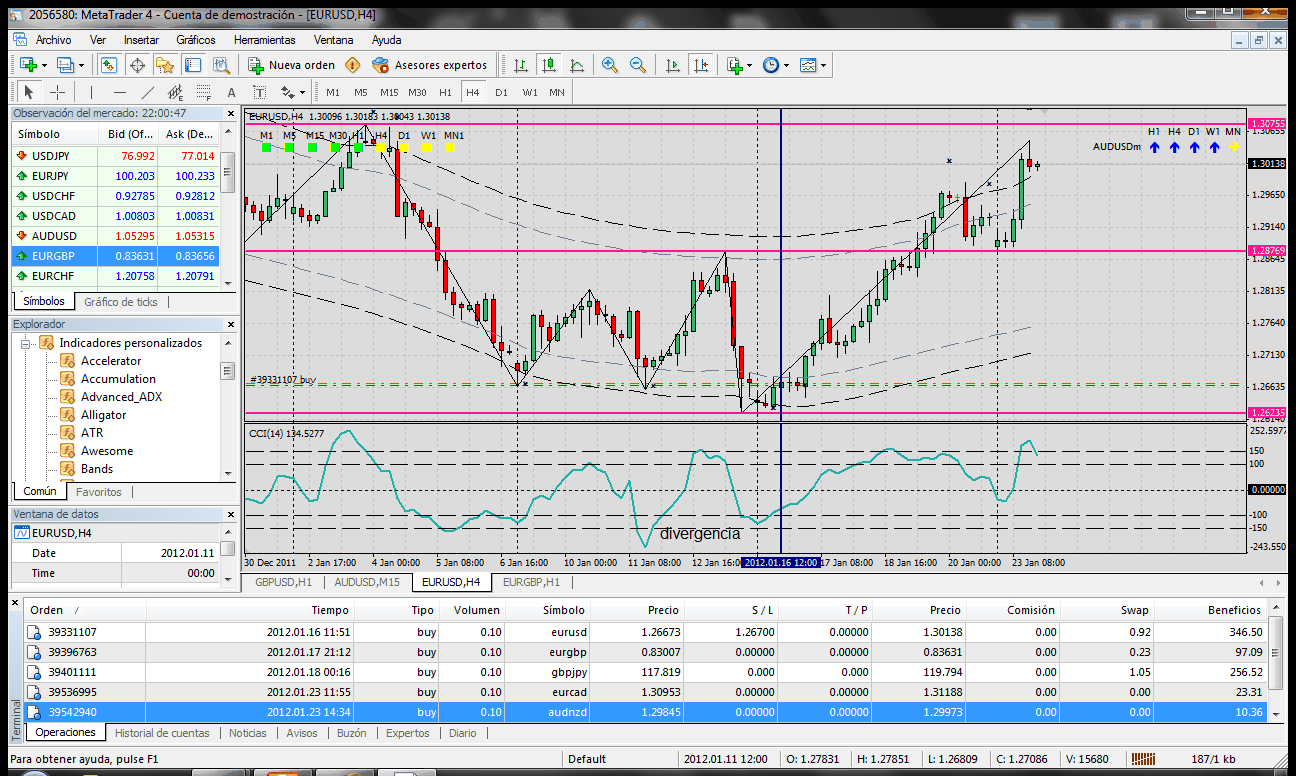This screenshot has width=1296, height=776.
Task: Select the arrow cursor tool
Action: tap(28, 92)
